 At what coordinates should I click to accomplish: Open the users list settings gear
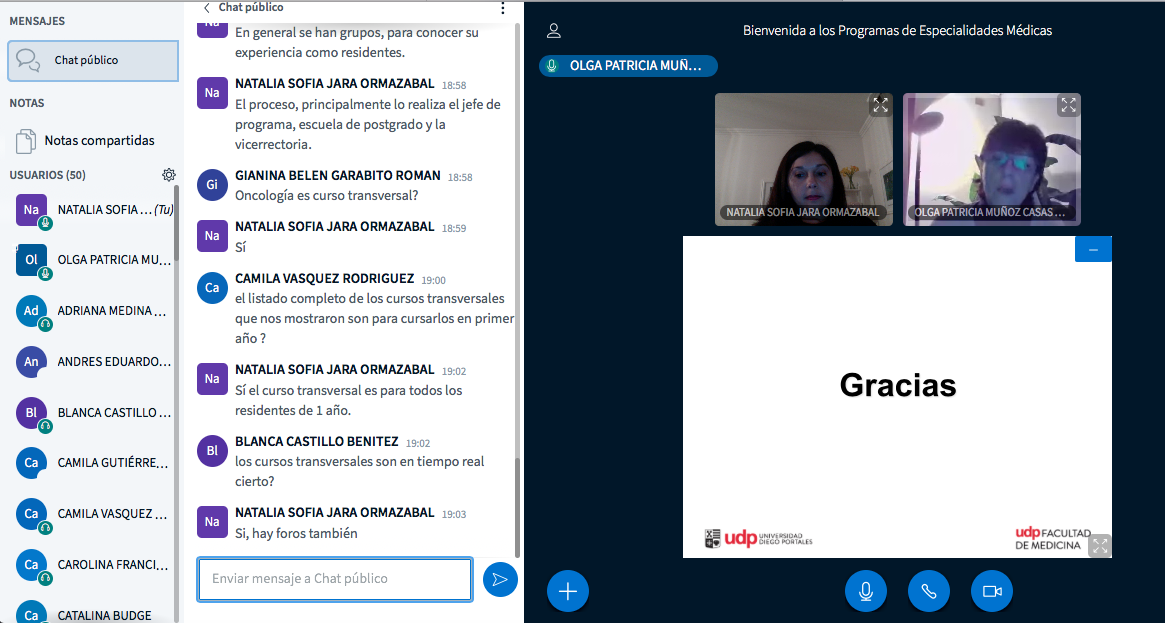(169, 175)
